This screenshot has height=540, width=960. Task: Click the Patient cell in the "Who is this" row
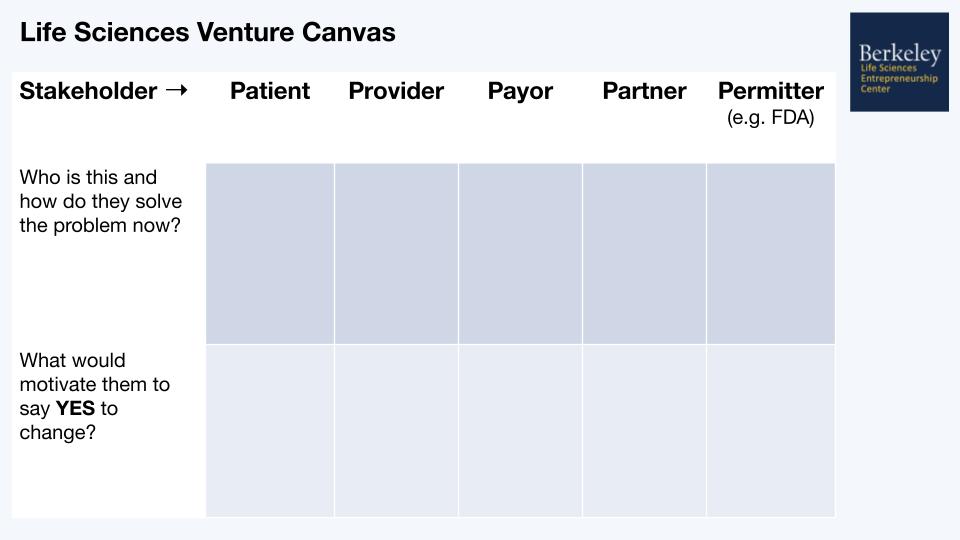point(270,254)
